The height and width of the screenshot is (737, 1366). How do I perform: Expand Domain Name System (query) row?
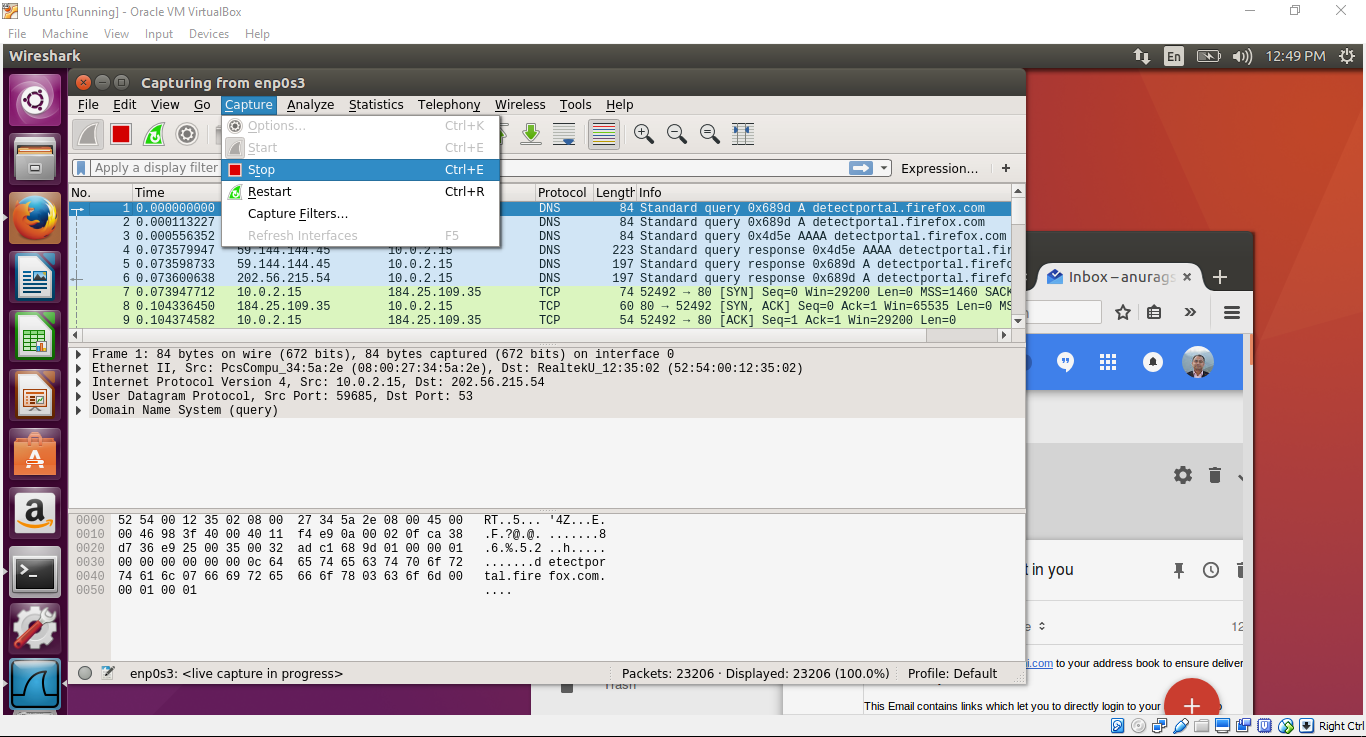point(80,411)
